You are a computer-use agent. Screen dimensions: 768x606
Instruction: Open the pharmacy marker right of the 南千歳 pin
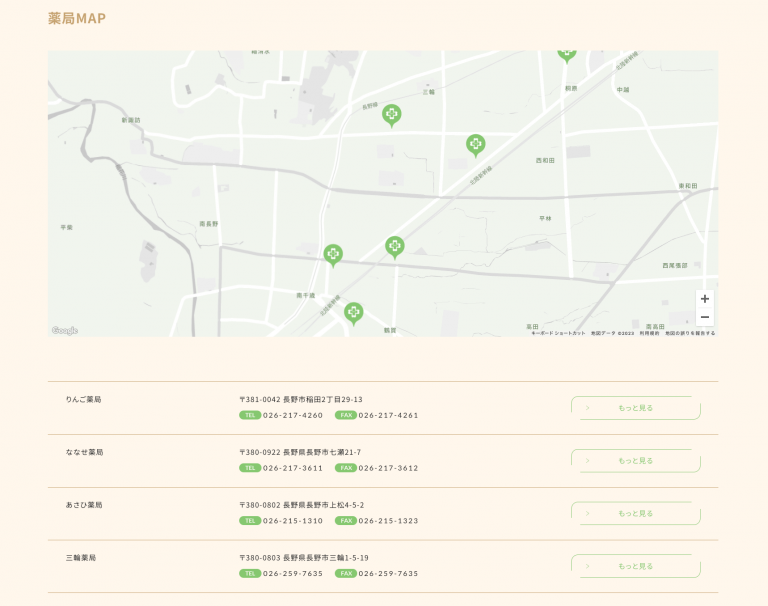pos(395,246)
